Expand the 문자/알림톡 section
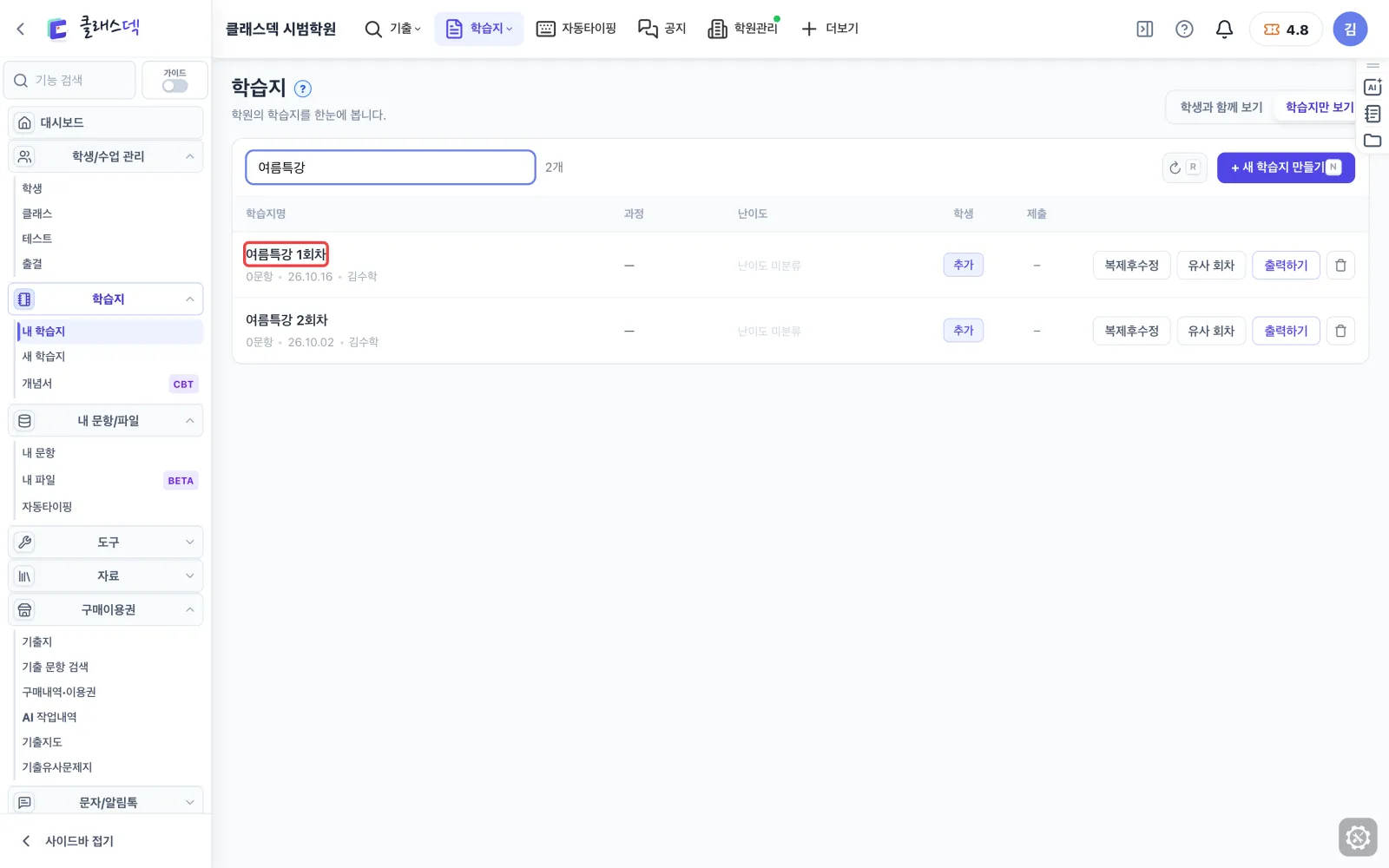This screenshot has width=1389, height=868. pos(106,802)
